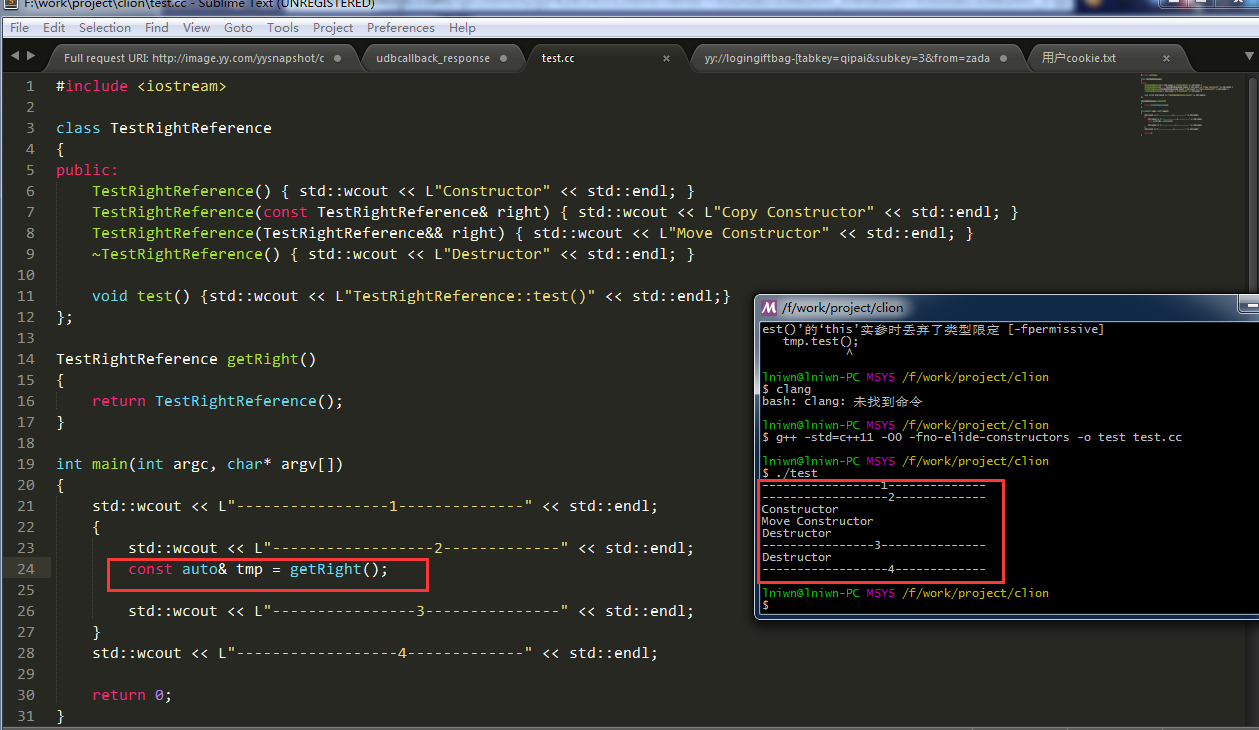Open the Selection menu
Viewport: 1259px width, 730px height.
click(105, 28)
